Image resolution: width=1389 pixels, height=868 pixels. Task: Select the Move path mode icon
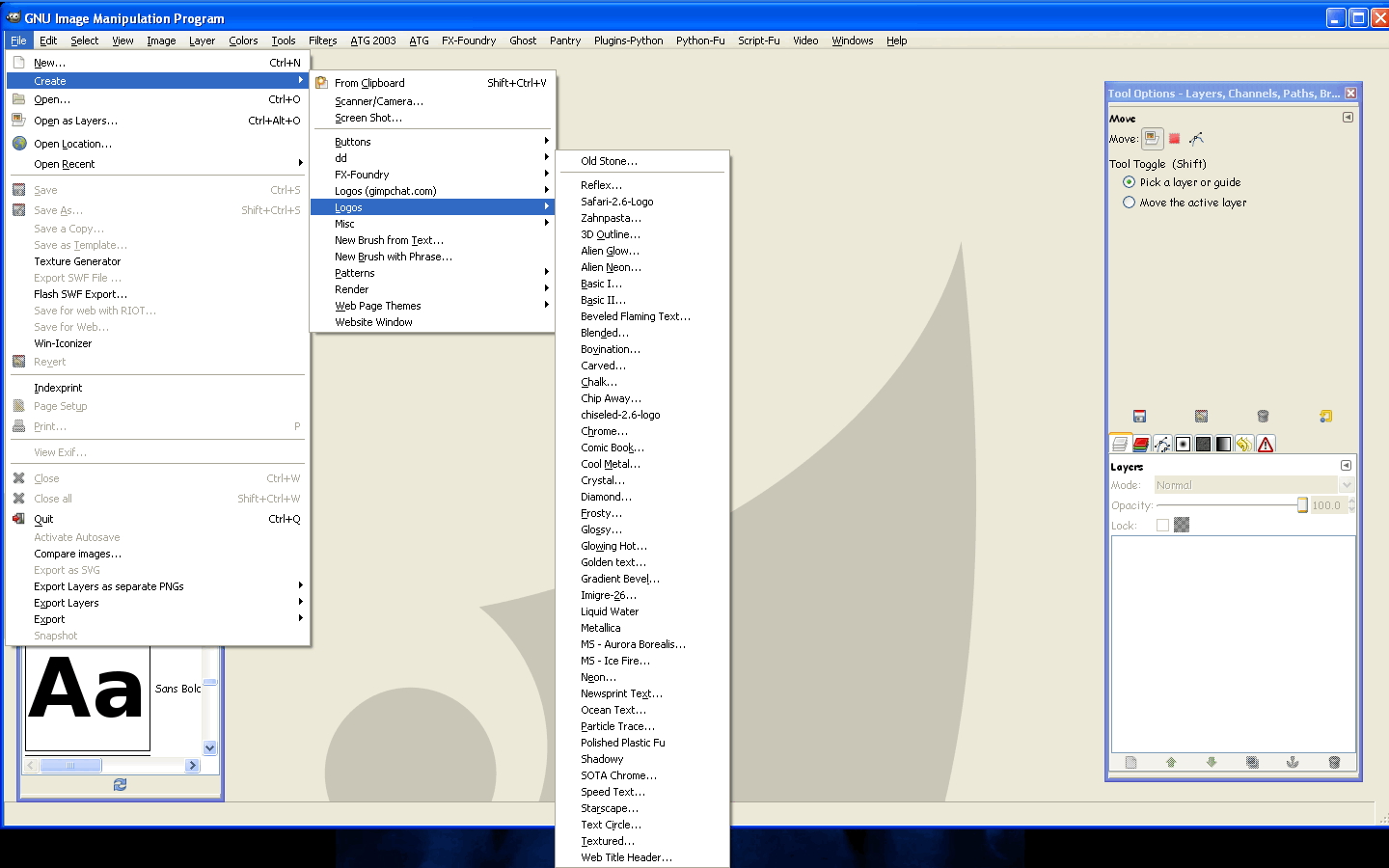(1196, 138)
